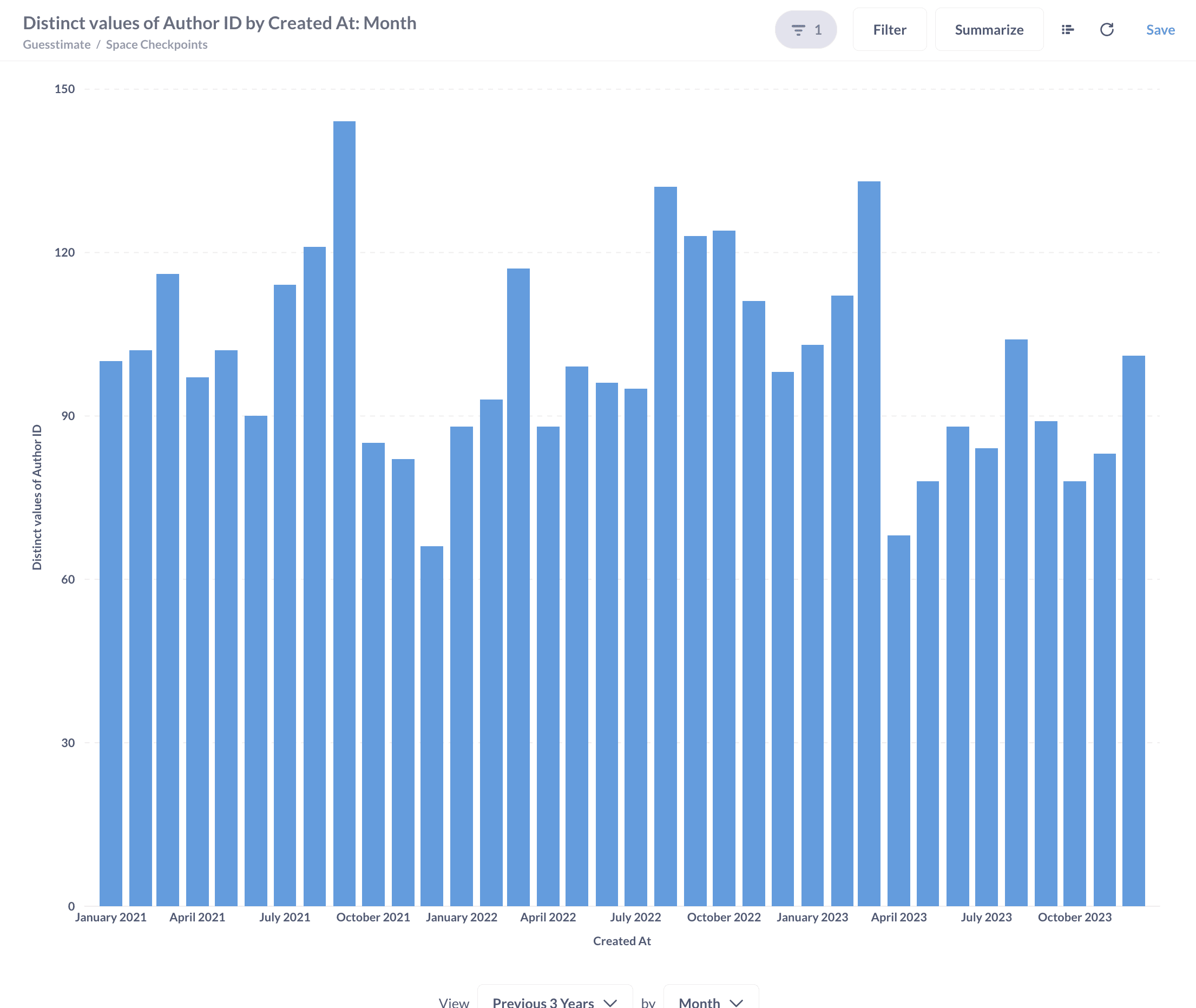The image size is (1196, 1008).
Task: Click the question title text
Action: [x=219, y=23]
